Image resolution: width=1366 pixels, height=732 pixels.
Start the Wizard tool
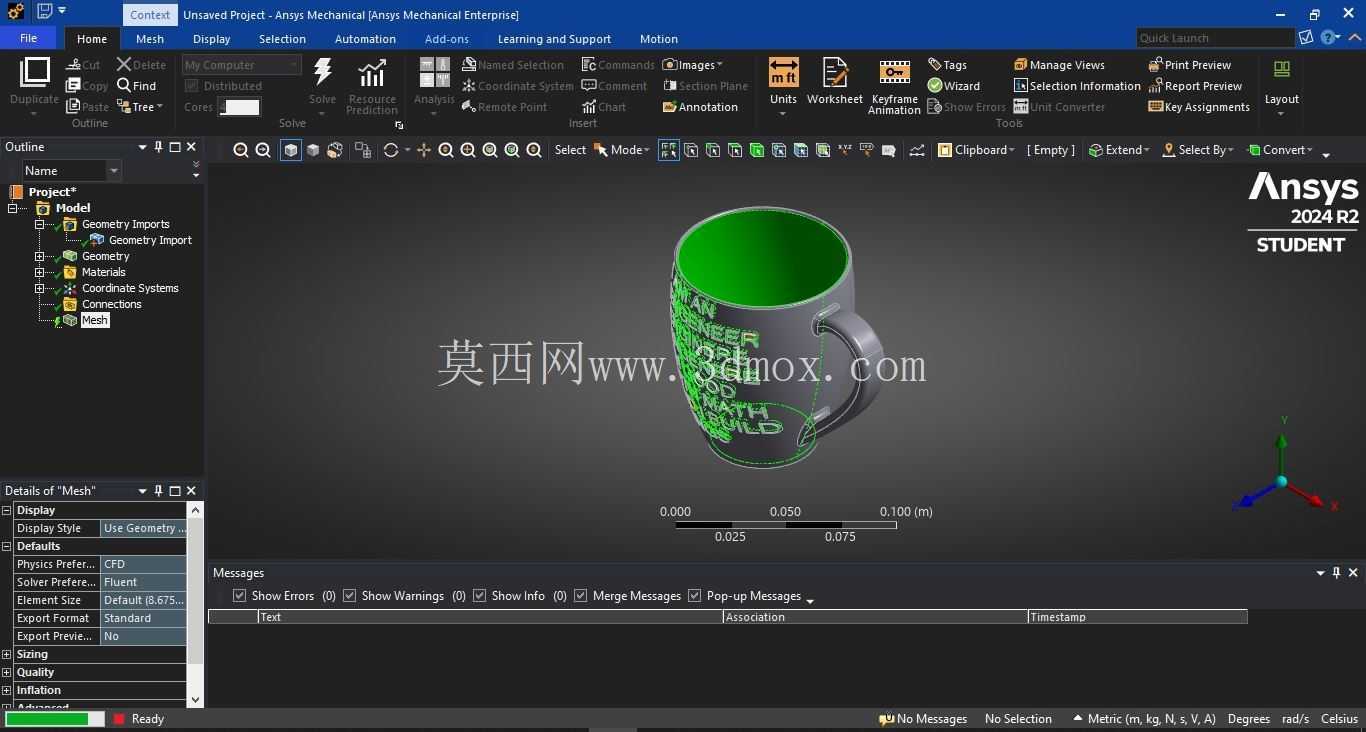click(954, 86)
